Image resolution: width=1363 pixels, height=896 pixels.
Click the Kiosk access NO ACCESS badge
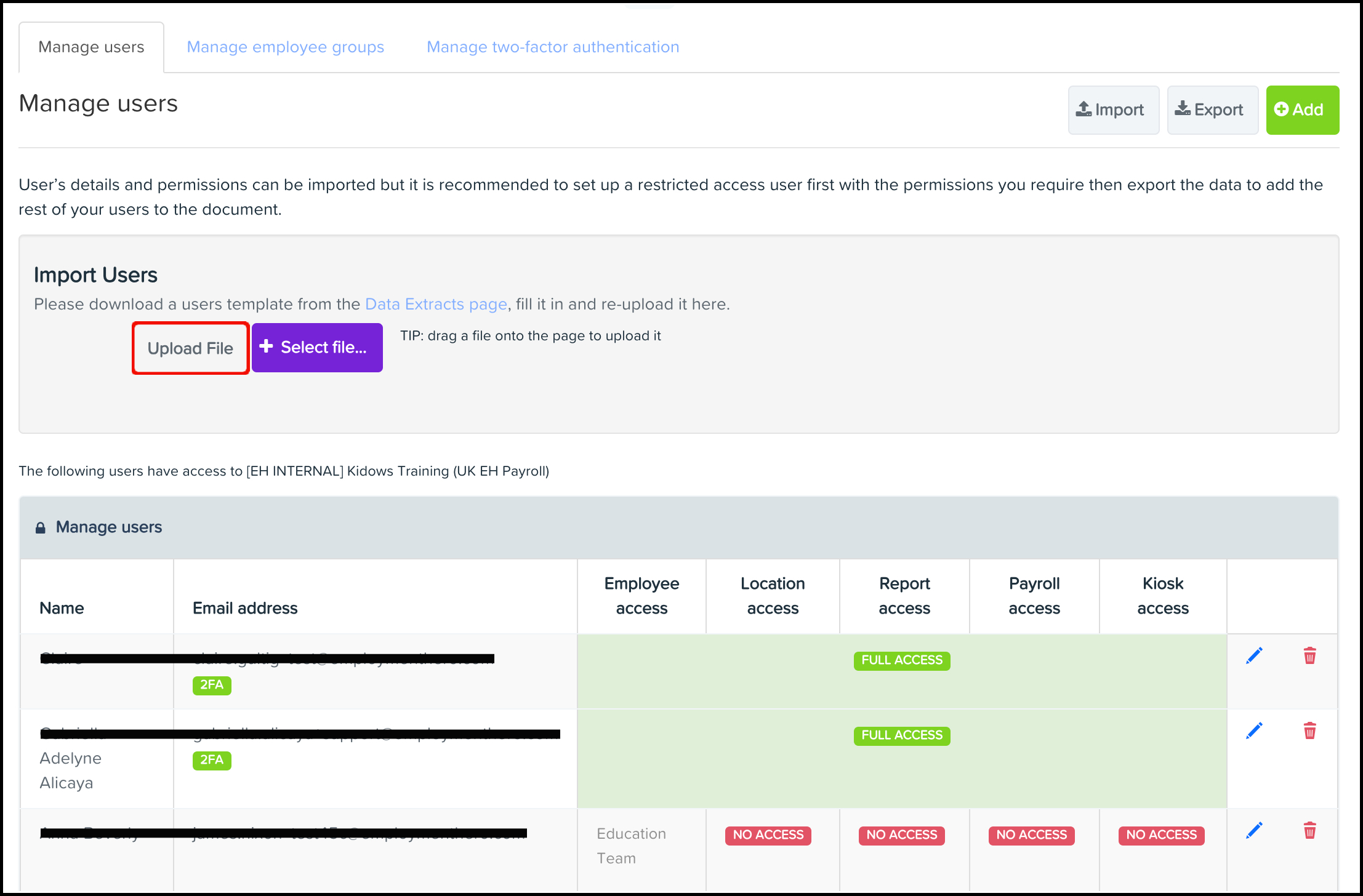1162,835
